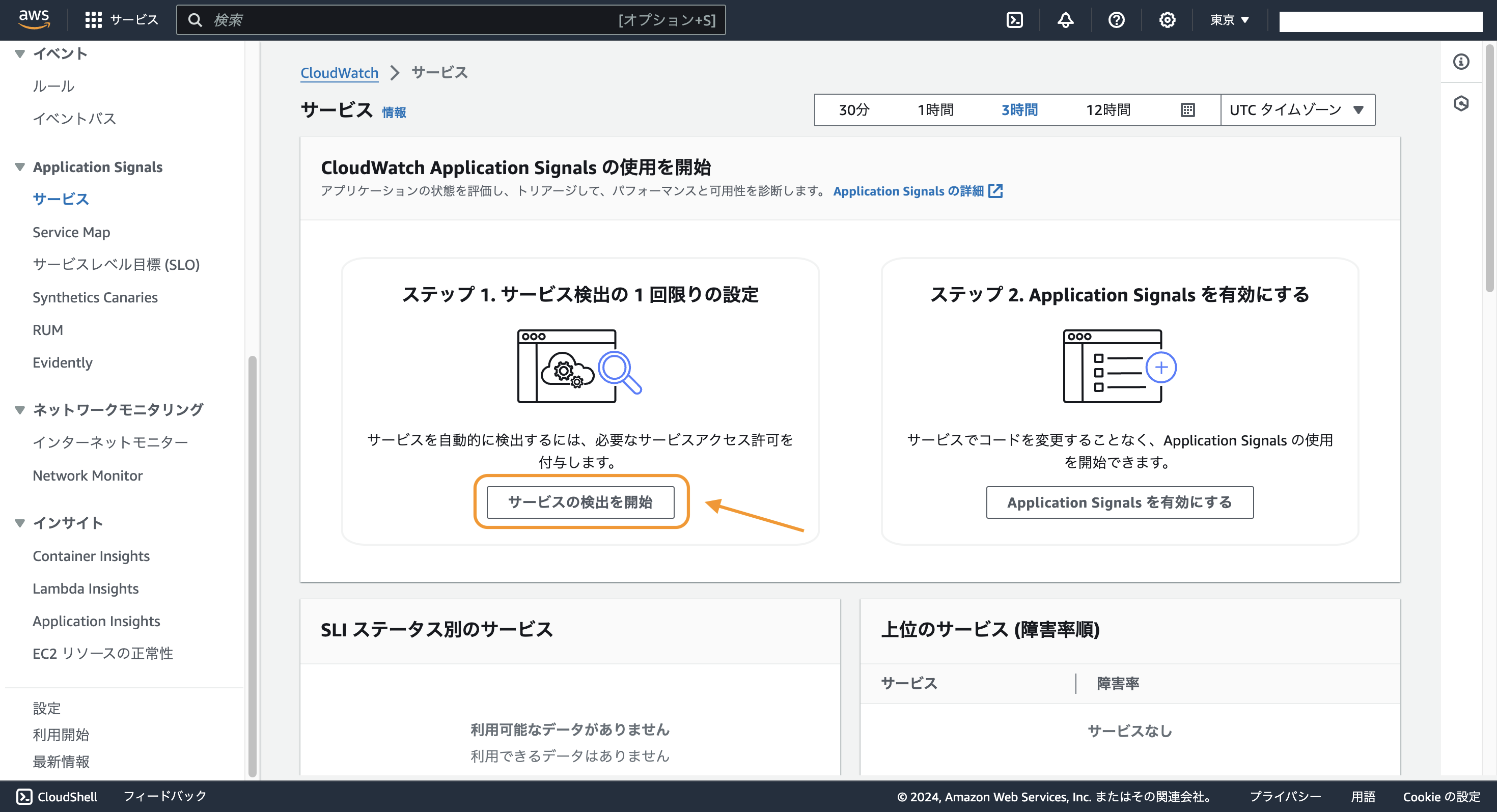Click the サービスの検出を開始 button
Image resolution: width=1497 pixels, height=812 pixels.
pyautogui.click(x=580, y=502)
